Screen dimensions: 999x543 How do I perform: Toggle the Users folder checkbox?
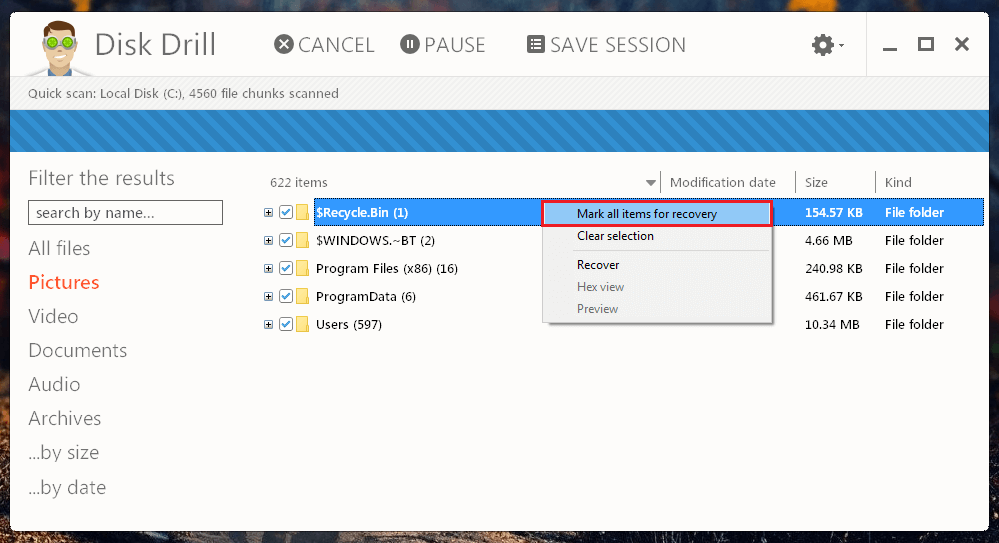(x=286, y=324)
